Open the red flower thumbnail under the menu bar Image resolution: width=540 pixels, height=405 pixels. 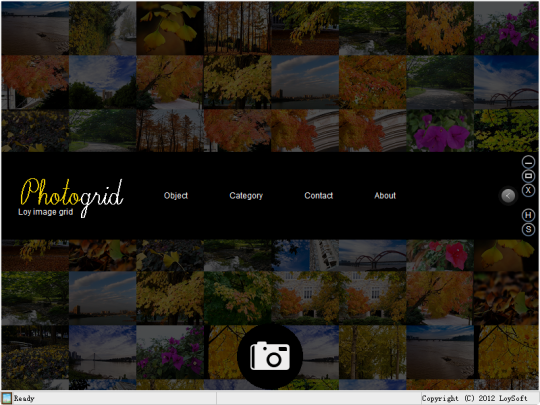coord(440,255)
